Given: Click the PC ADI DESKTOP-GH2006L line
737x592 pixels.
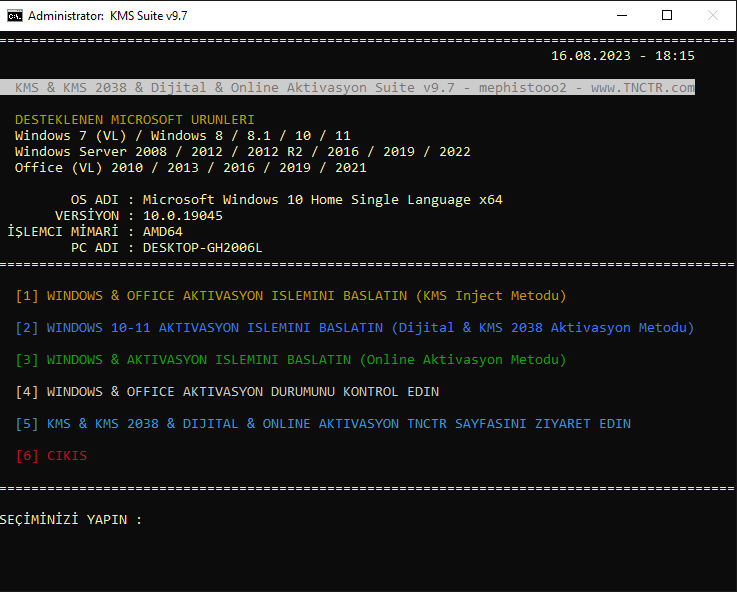Looking at the screenshot, I should coord(167,248).
